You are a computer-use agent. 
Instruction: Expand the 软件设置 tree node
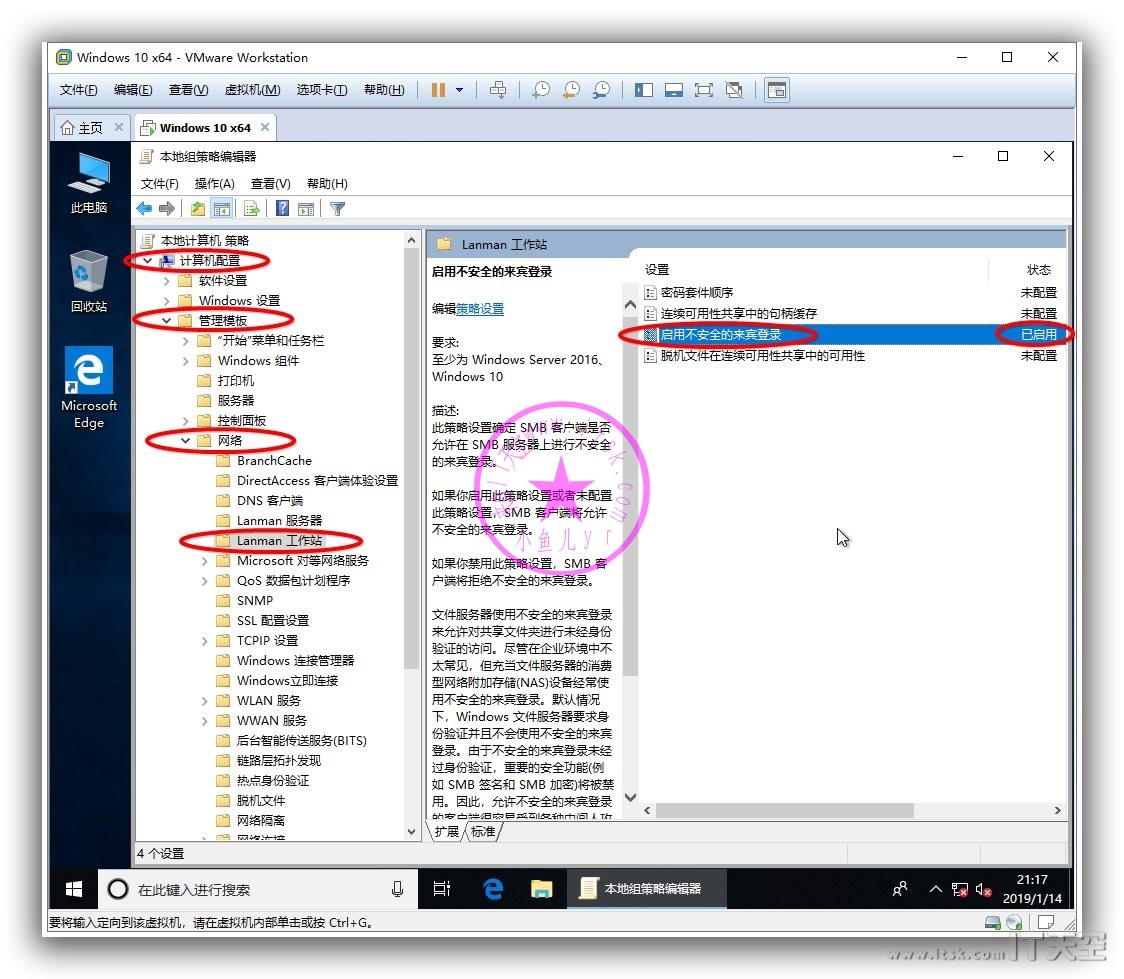pyautogui.click(x=167, y=281)
